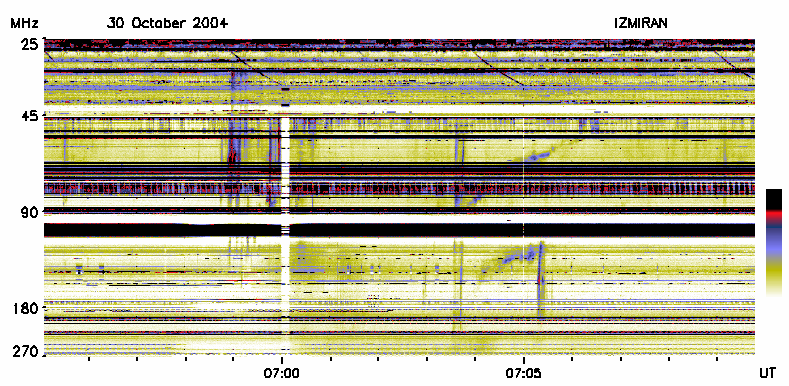Click the IZMIRAN observatory title text
This screenshot has width=789, height=386.
tap(641, 23)
